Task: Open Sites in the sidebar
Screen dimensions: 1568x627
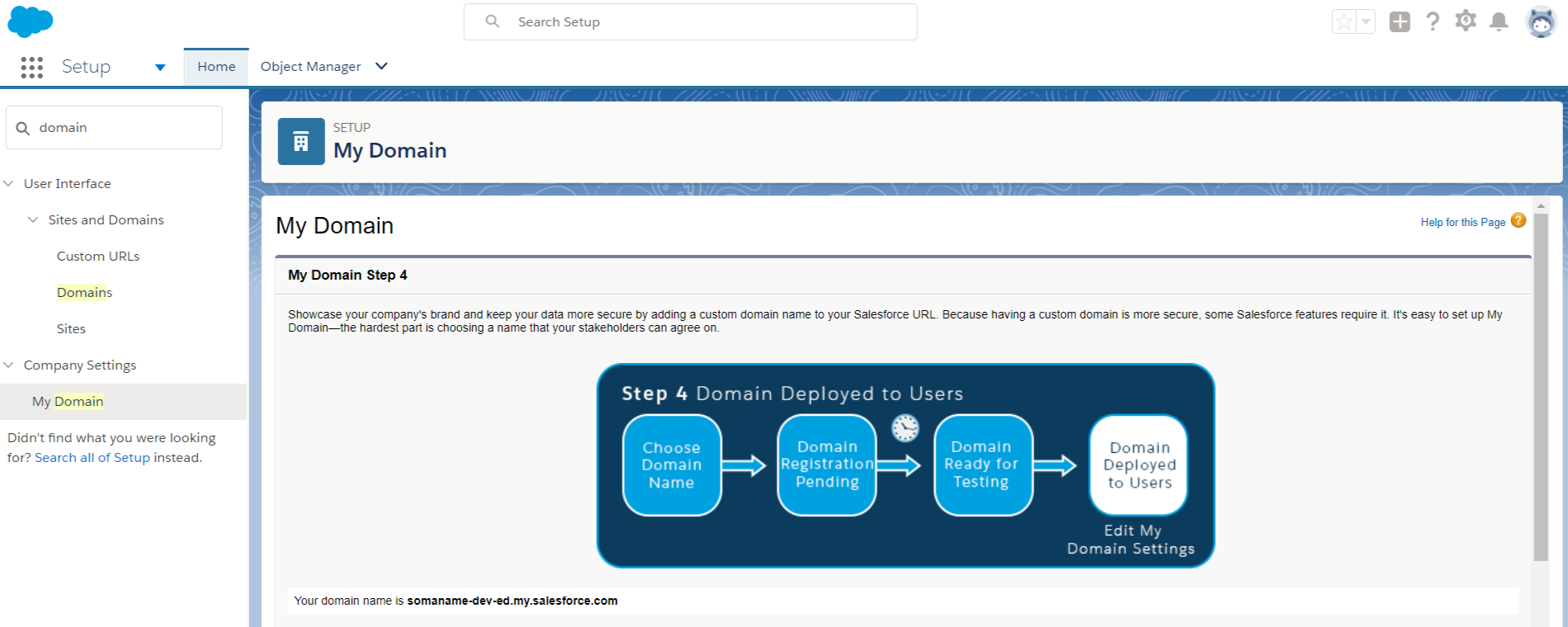Action: [71, 329]
